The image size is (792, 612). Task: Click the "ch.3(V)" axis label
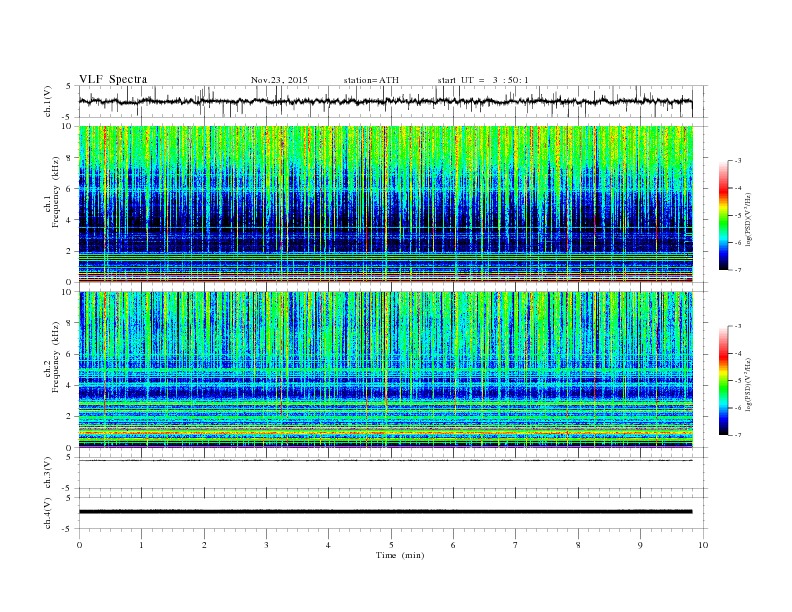pyautogui.click(x=48, y=473)
